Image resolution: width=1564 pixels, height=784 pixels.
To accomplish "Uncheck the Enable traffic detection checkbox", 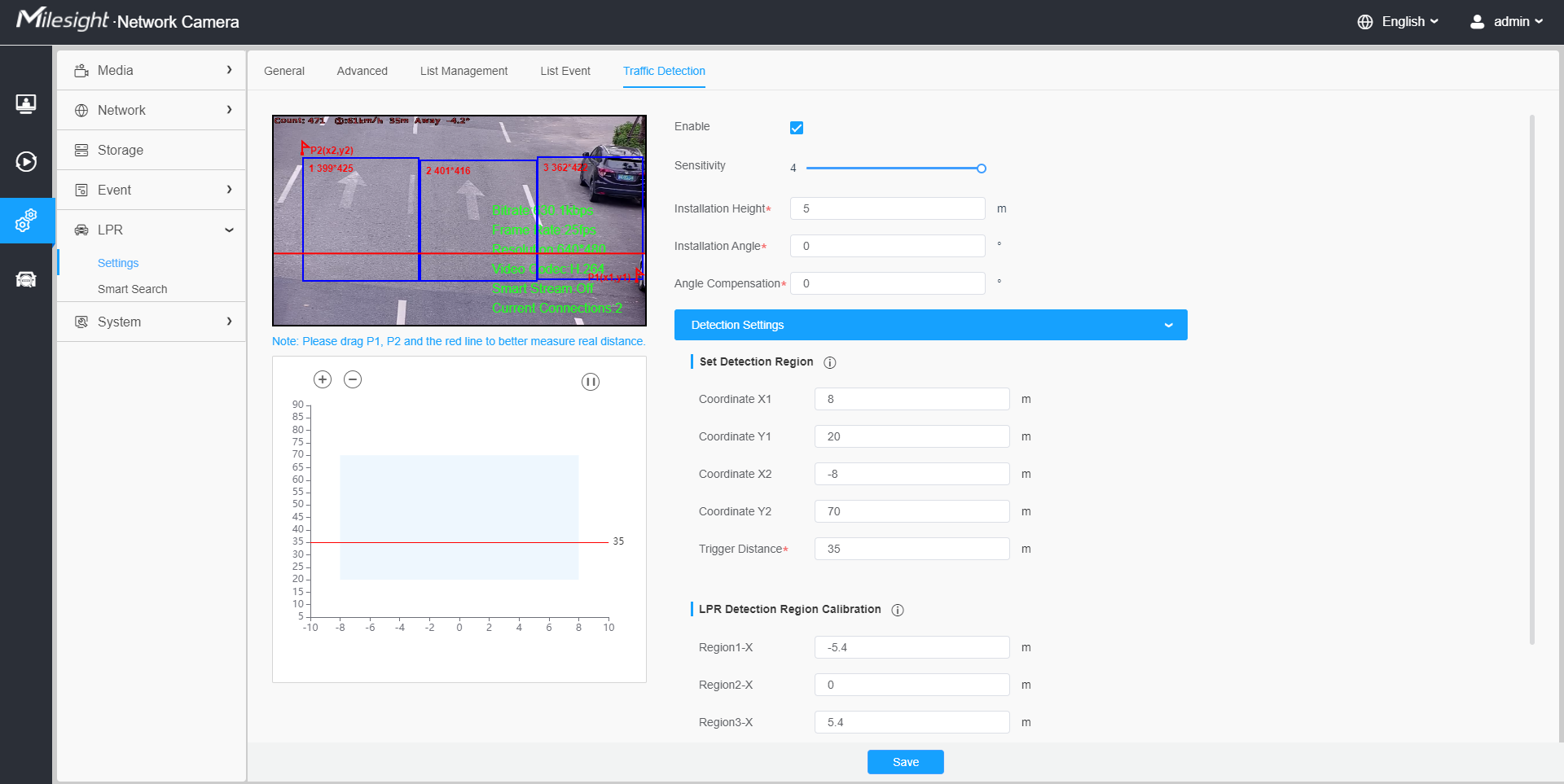I will pos(797,128).
